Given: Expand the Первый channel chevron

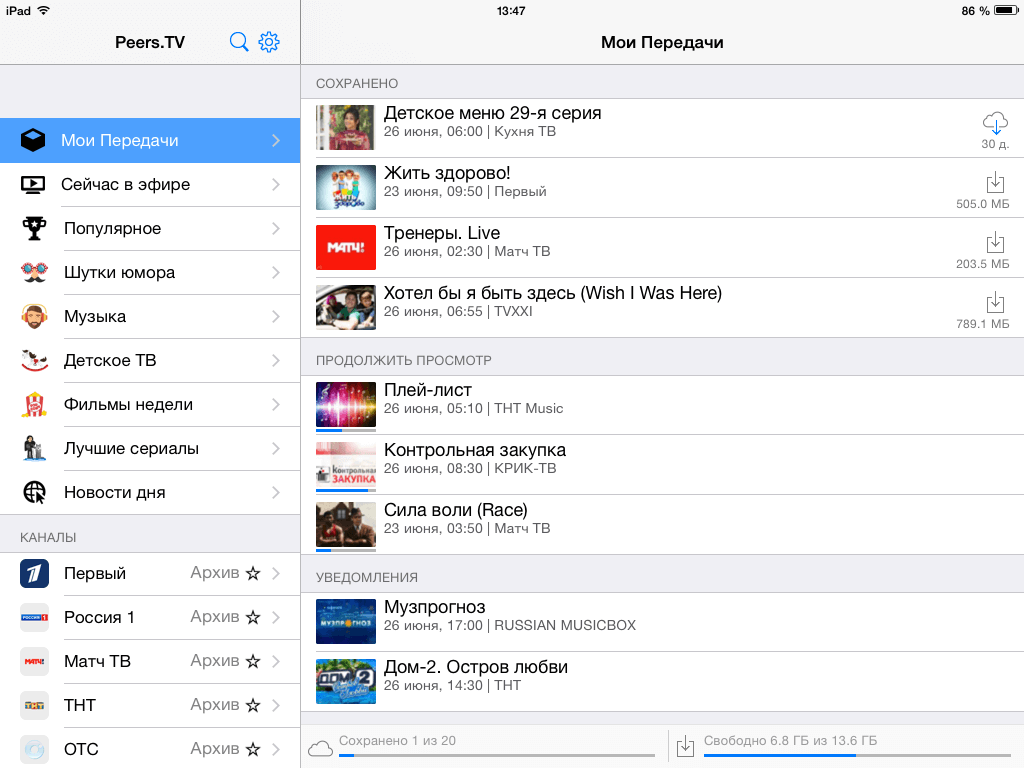Looking at the screenshot, I should pyautogui.click(x=276, y=573).
